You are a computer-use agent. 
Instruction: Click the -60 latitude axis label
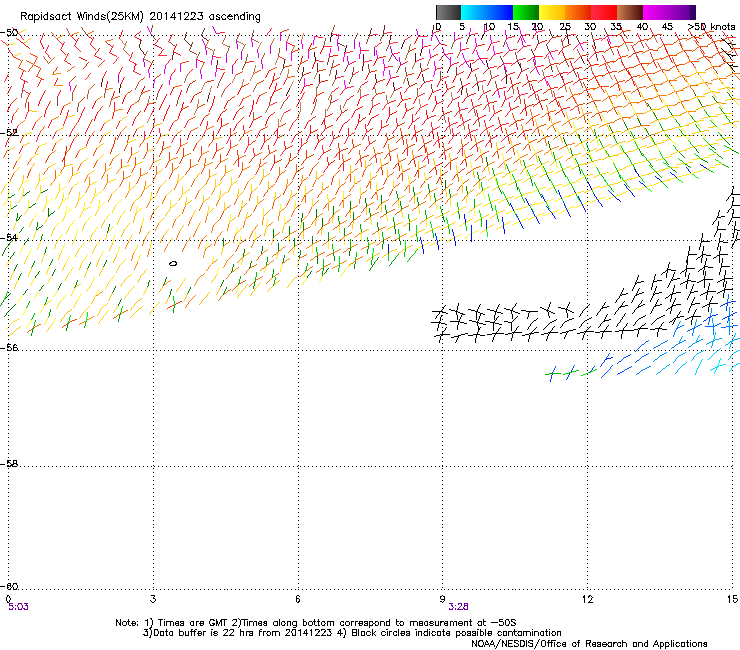click(x=9, y=586)
